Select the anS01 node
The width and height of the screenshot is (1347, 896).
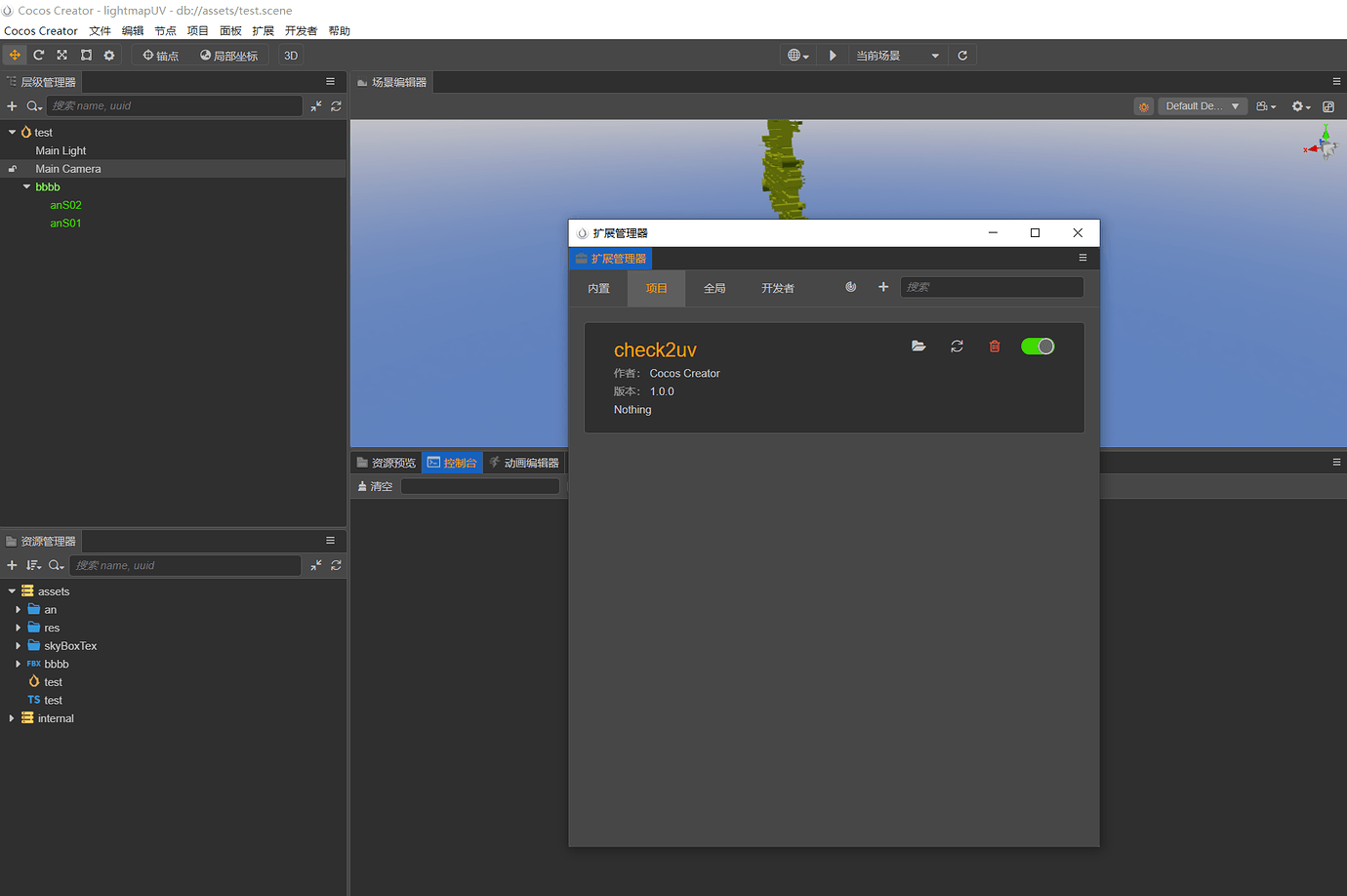point(65,224)
